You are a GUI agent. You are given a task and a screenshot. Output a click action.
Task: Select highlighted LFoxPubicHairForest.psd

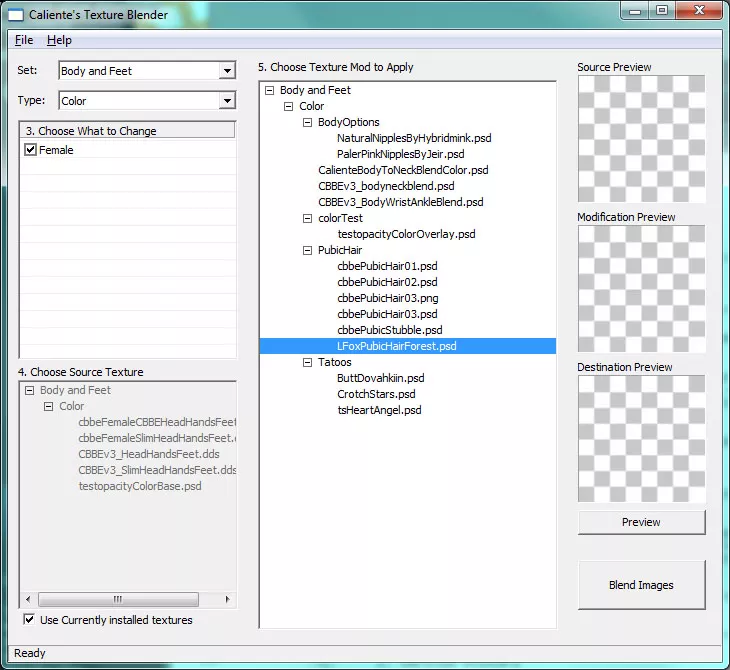(397, 346)
